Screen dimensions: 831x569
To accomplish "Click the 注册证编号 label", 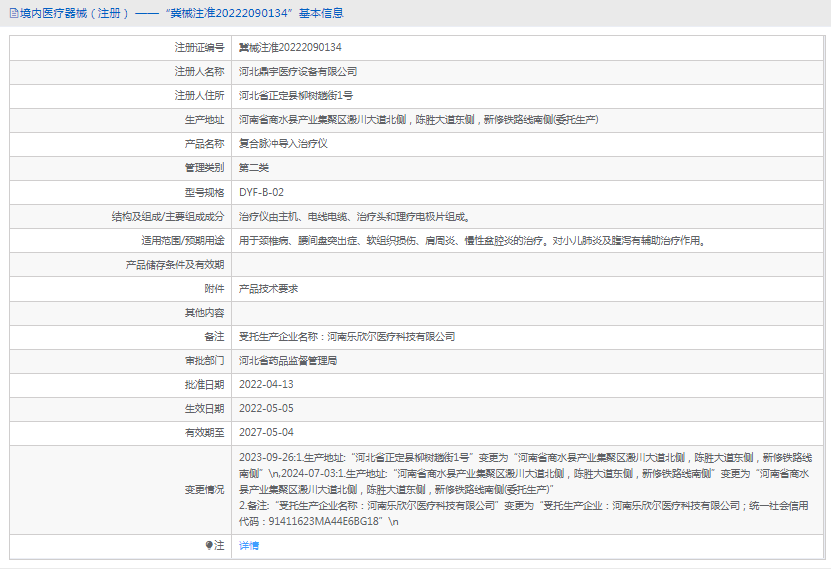I will [x=199, y=48].
